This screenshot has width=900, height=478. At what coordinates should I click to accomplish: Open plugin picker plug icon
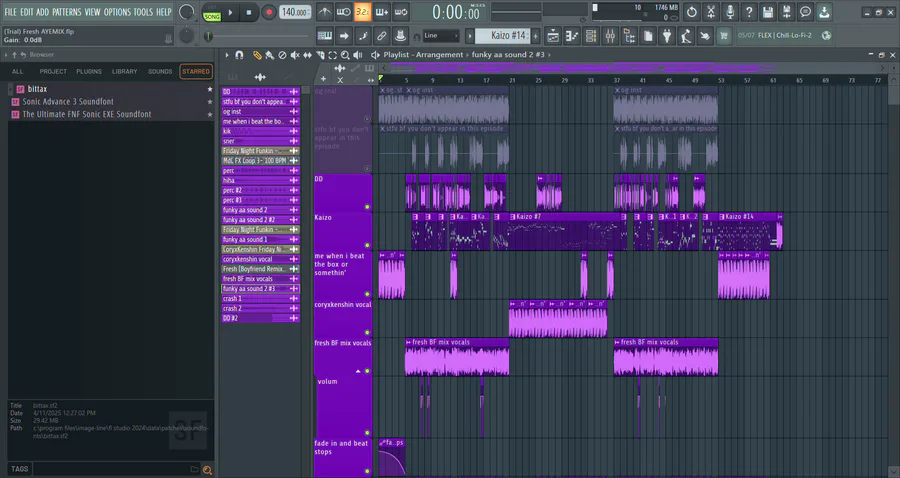pyautogui.click(x=666, y=36)
